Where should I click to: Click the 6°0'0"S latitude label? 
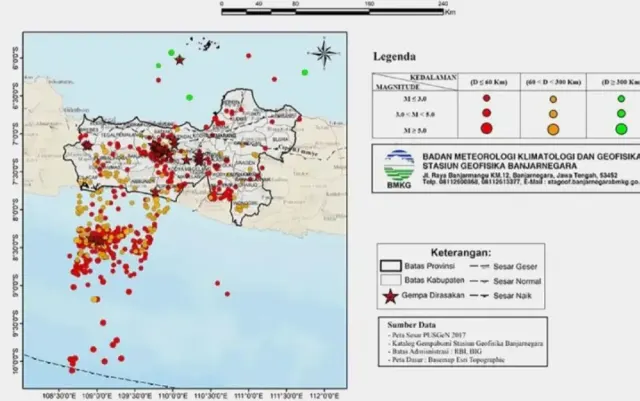tap(16, 56)
